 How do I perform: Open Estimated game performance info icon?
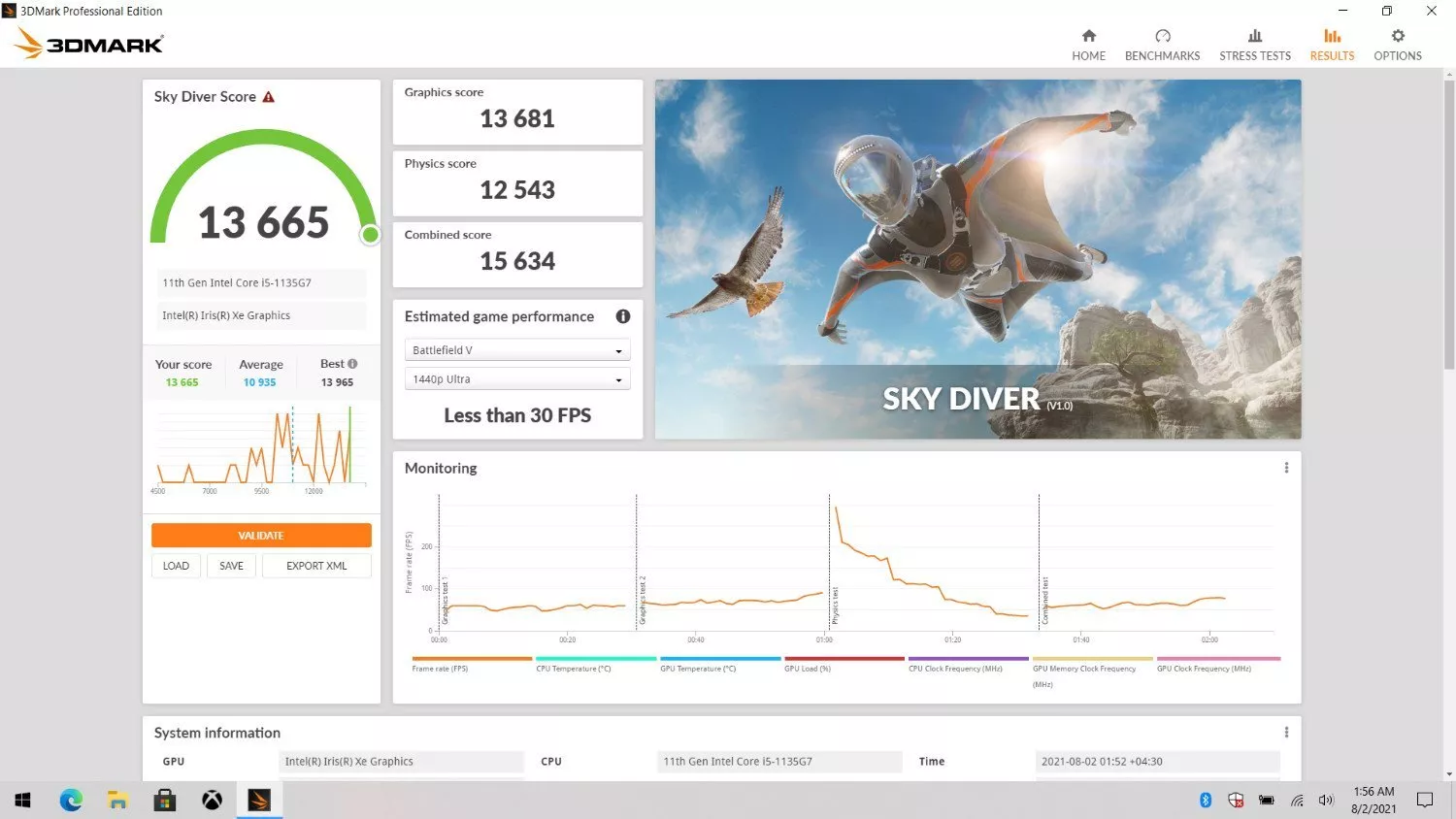(x=623, y=316)
